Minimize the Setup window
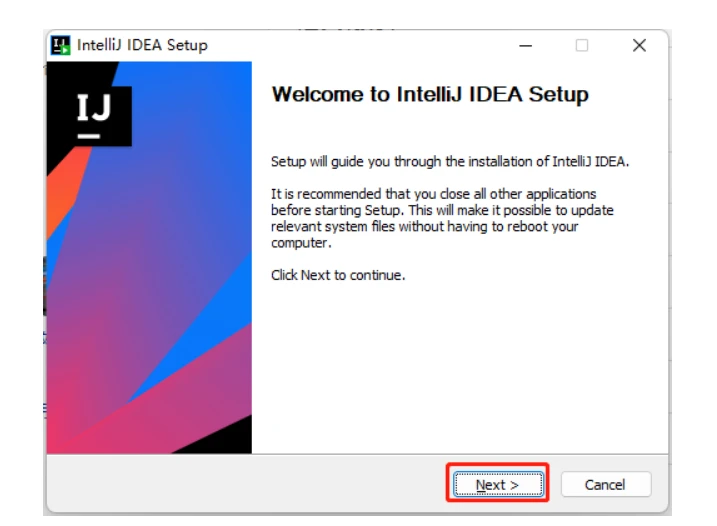Screen dimensions: 717x526 point(526,46)
